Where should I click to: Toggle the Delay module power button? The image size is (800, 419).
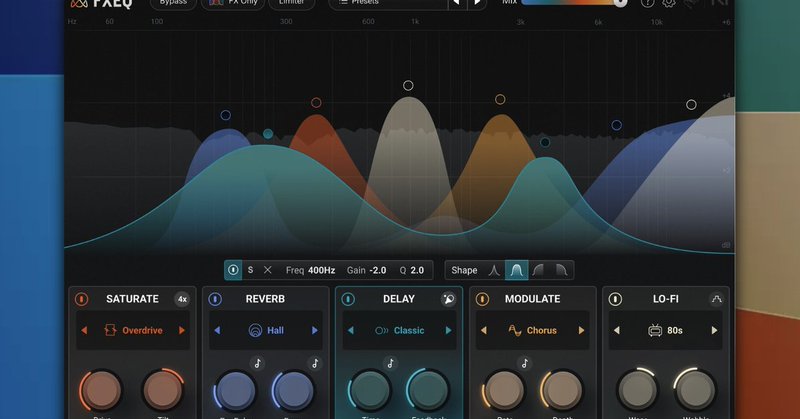(348, 299)
